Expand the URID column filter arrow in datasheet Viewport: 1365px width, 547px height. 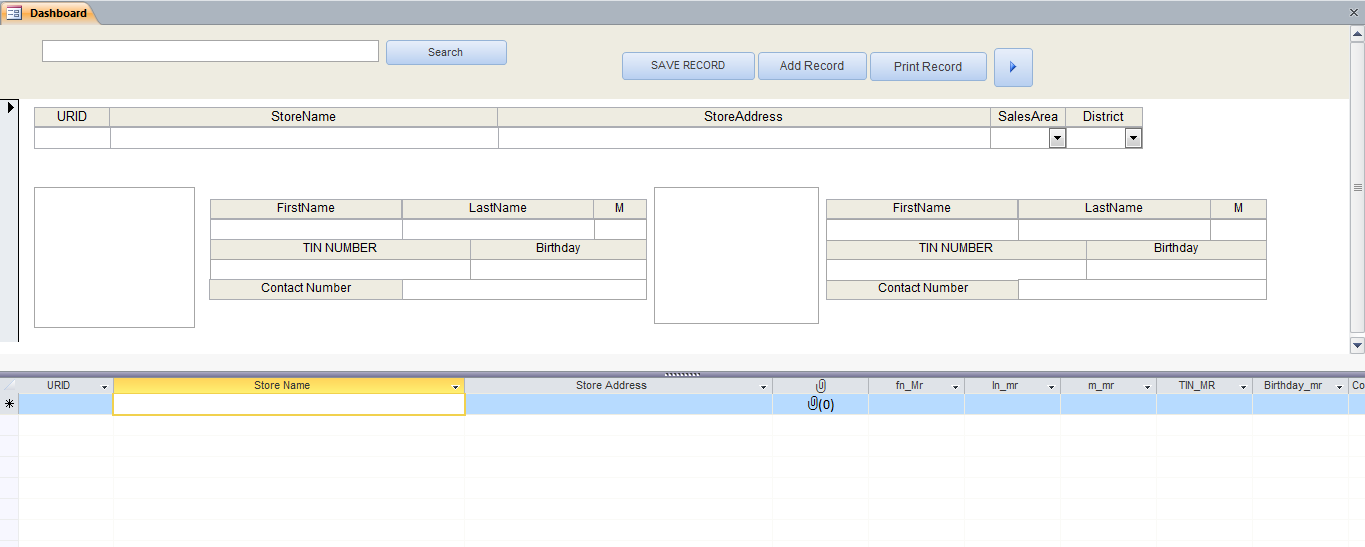pos(104,386)
